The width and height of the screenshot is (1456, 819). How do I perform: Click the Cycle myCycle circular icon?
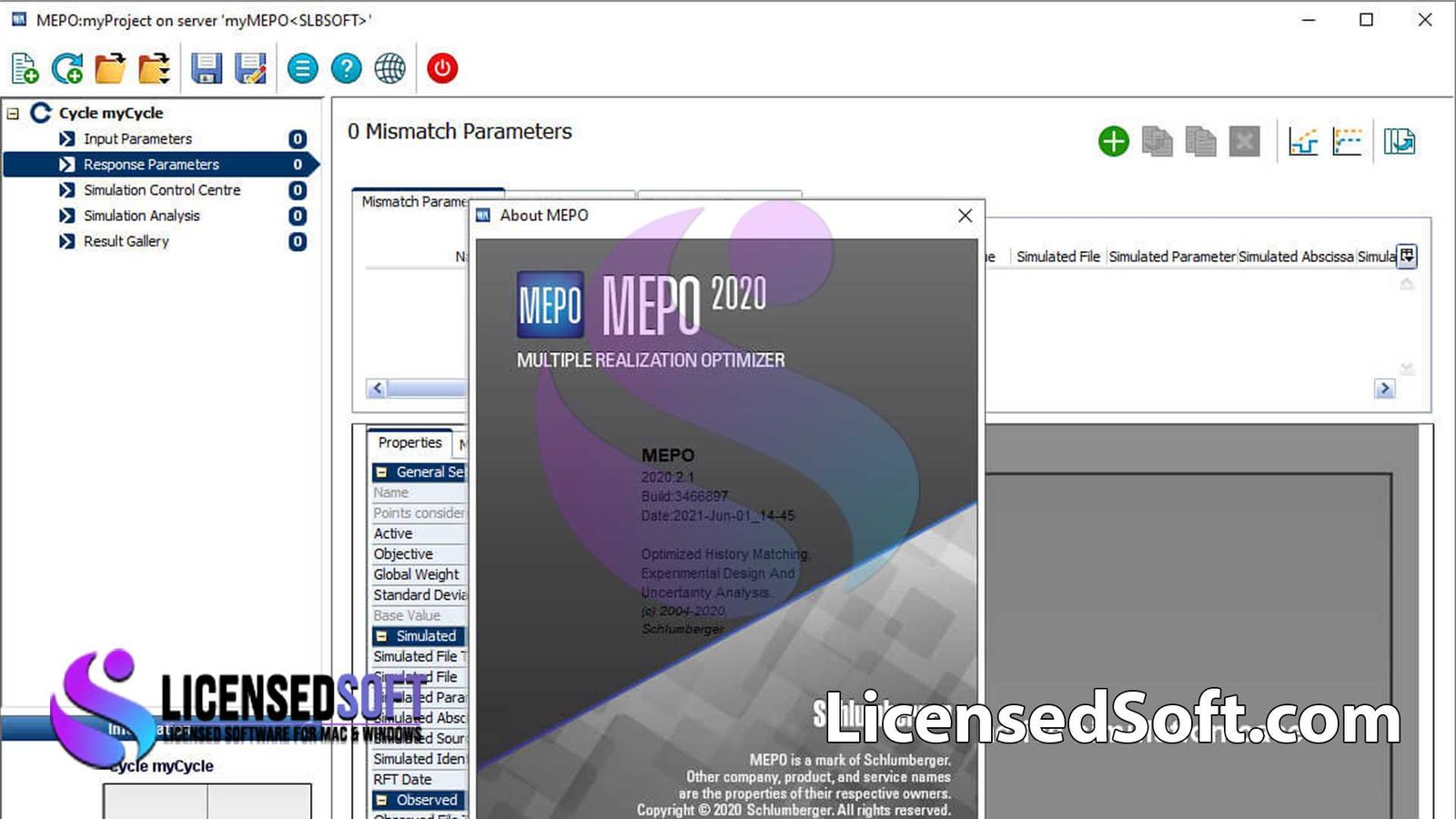pyautogui.click(x=41, y=113)
